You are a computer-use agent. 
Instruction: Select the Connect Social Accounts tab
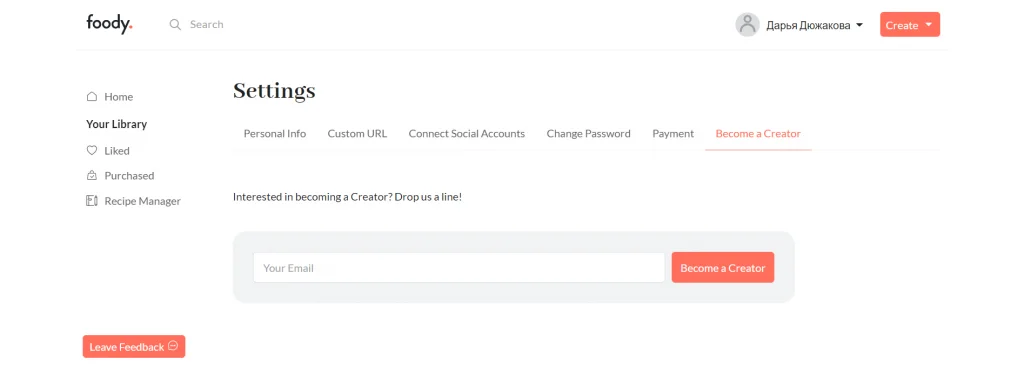(467, 134)
